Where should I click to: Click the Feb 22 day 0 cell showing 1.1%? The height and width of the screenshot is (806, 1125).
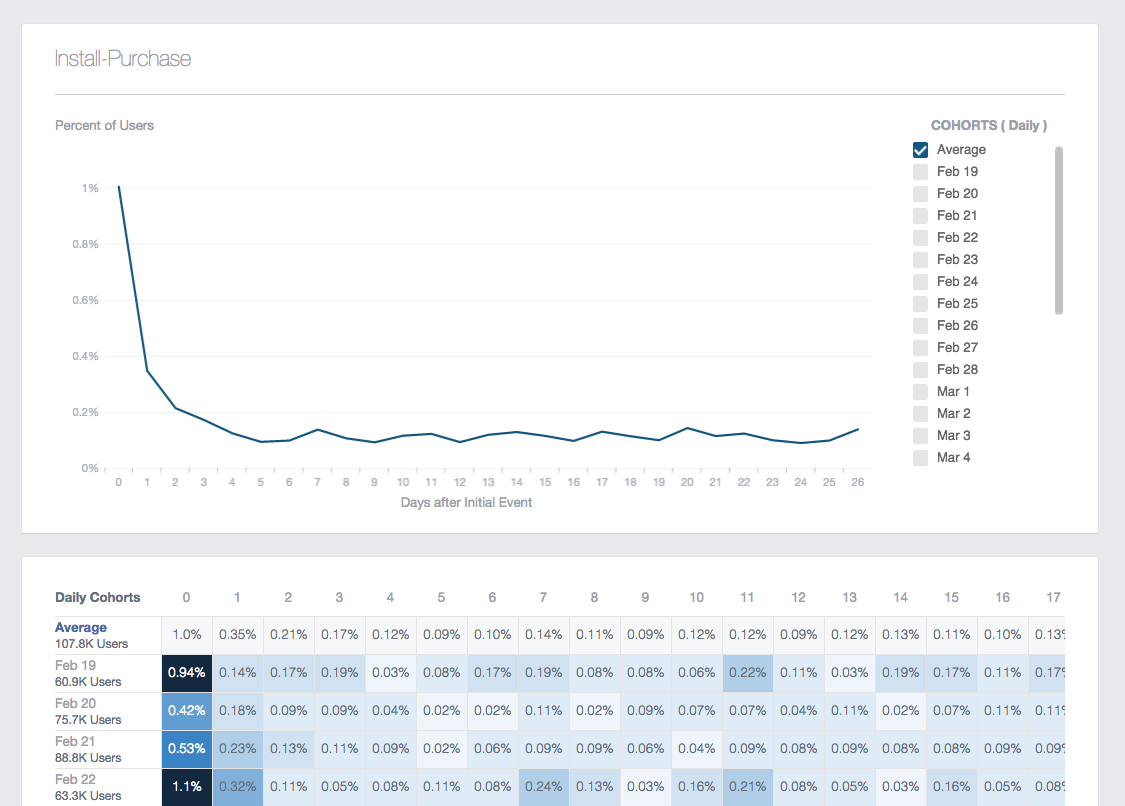click(186, 787)
